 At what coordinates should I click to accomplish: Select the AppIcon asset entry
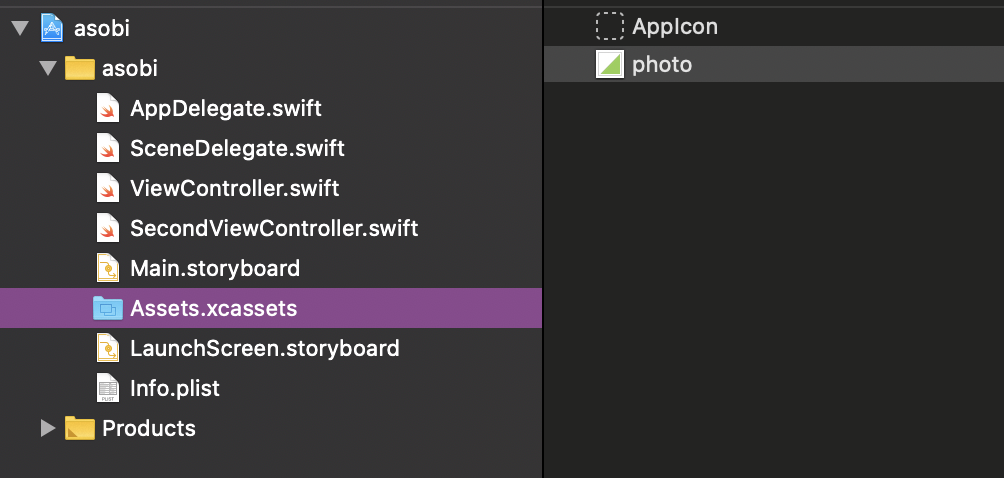tap(675, 27)
